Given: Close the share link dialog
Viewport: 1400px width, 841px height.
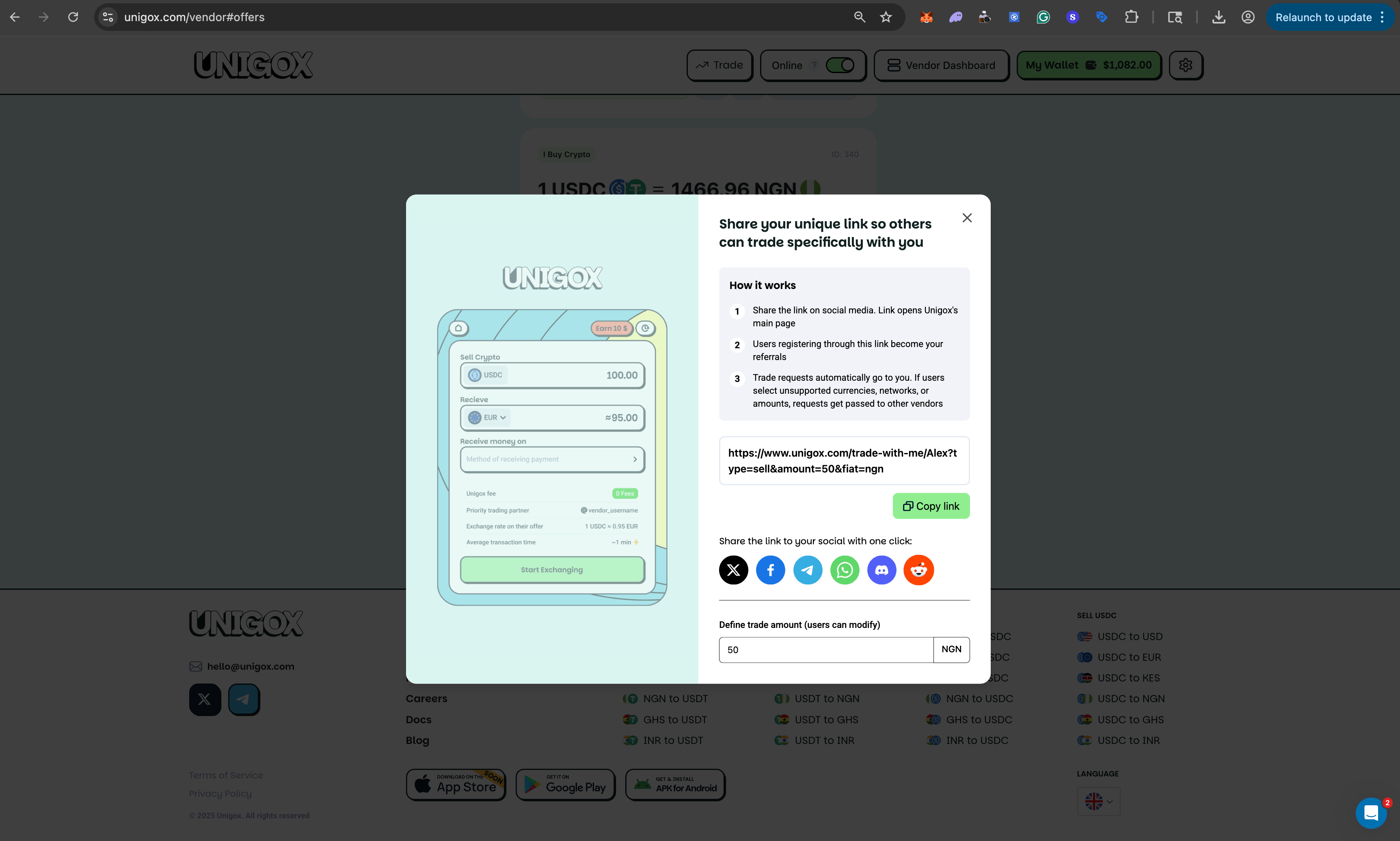Looking at the screenshot, I should [x=967, y=218].
